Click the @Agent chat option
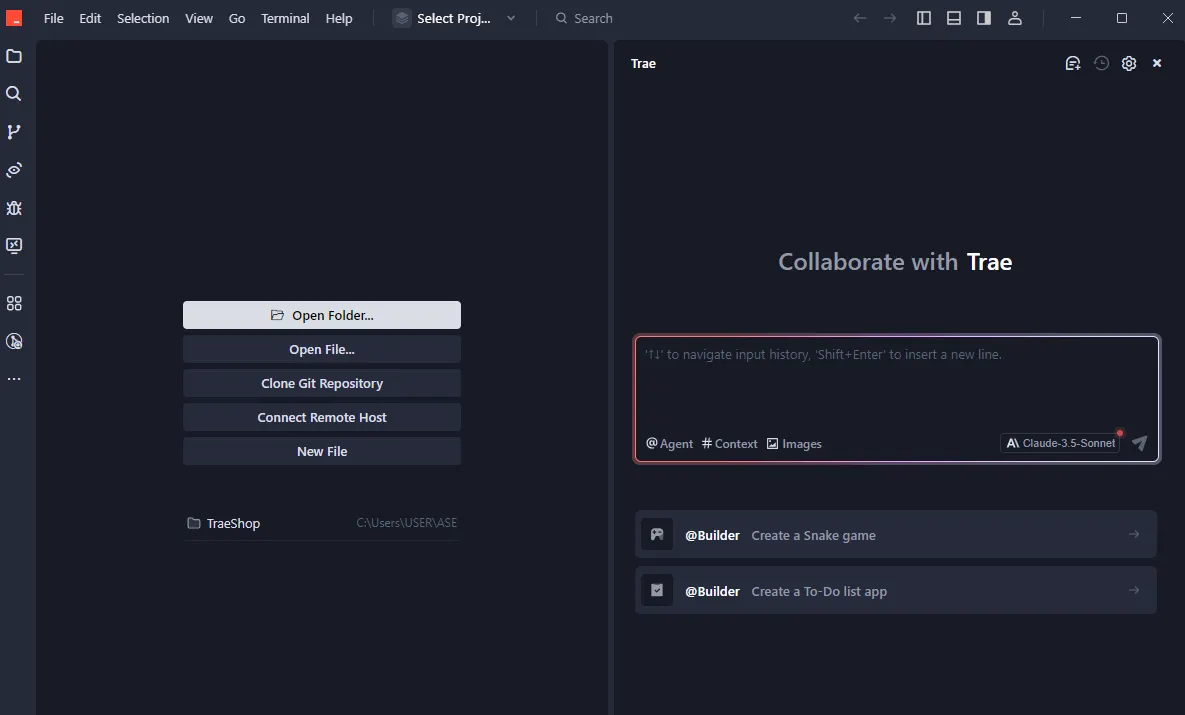1185x715 pixels. (670, 444)
